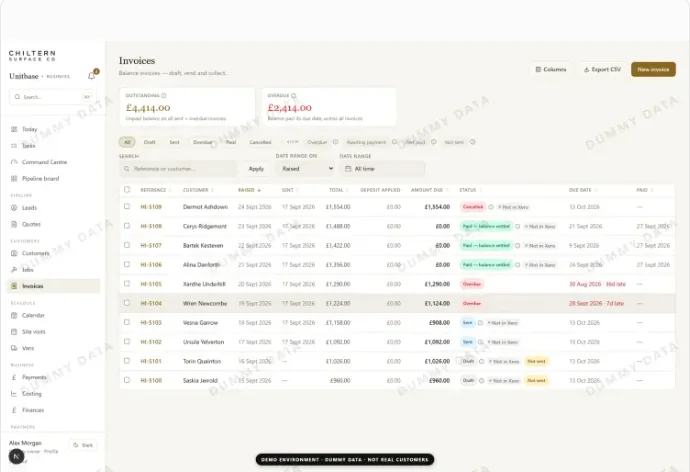Click the Vans truck icon
Screen dimensions: 690x472
14,348
